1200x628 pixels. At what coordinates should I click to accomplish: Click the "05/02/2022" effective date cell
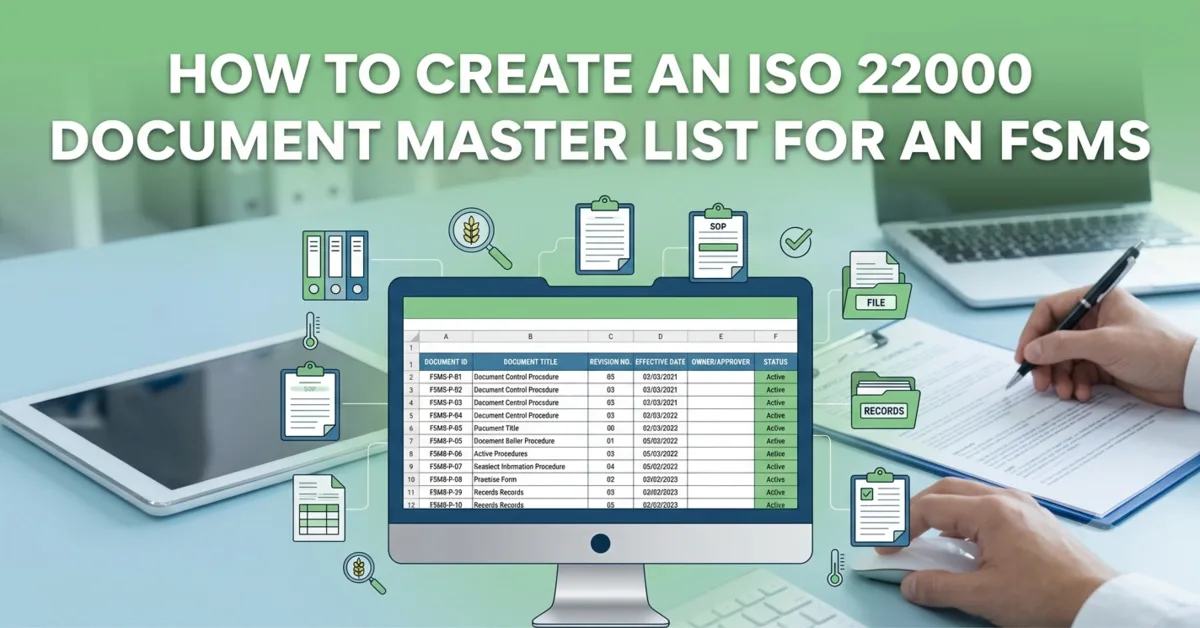pos(660,467)
